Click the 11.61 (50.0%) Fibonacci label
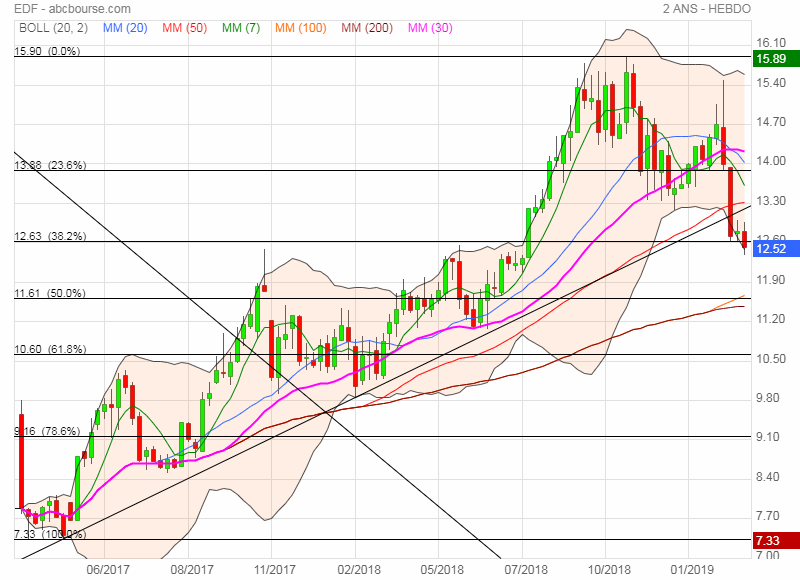The image size is (800, 580). [x=49, y=293]
